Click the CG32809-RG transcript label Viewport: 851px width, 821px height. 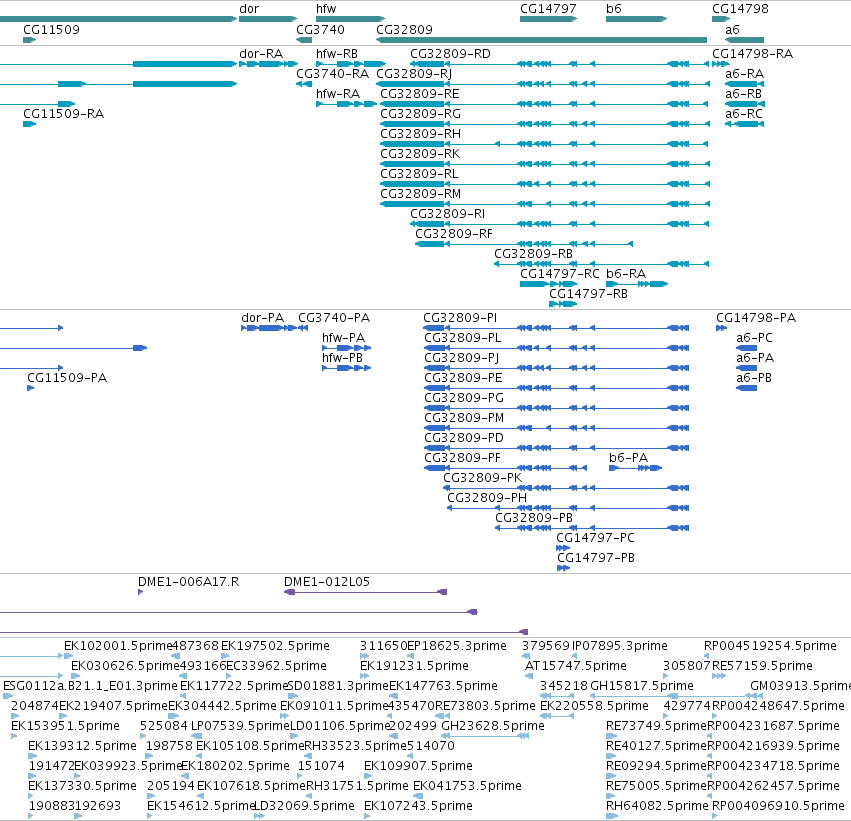pos(421,114)
